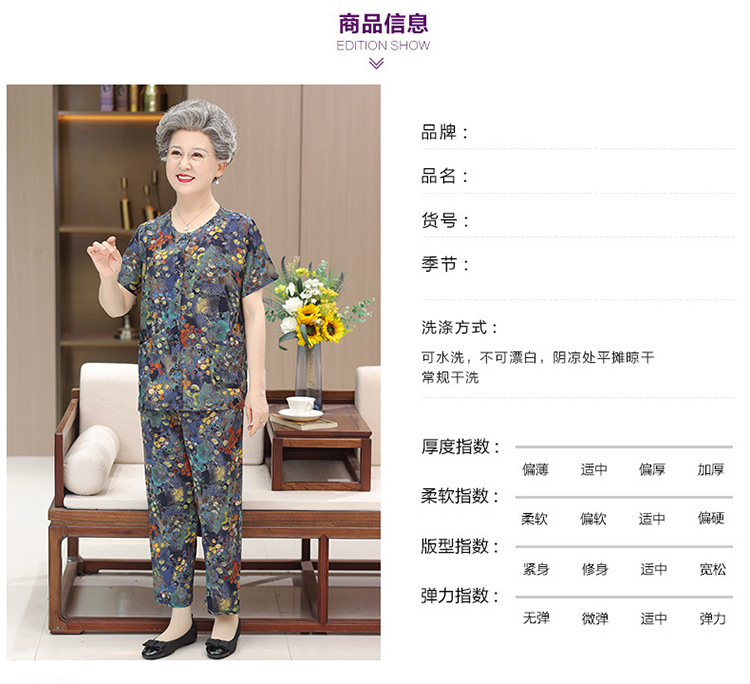Choose 偏硬 softness option
750x684 pixels.
(x=711, y=518)
